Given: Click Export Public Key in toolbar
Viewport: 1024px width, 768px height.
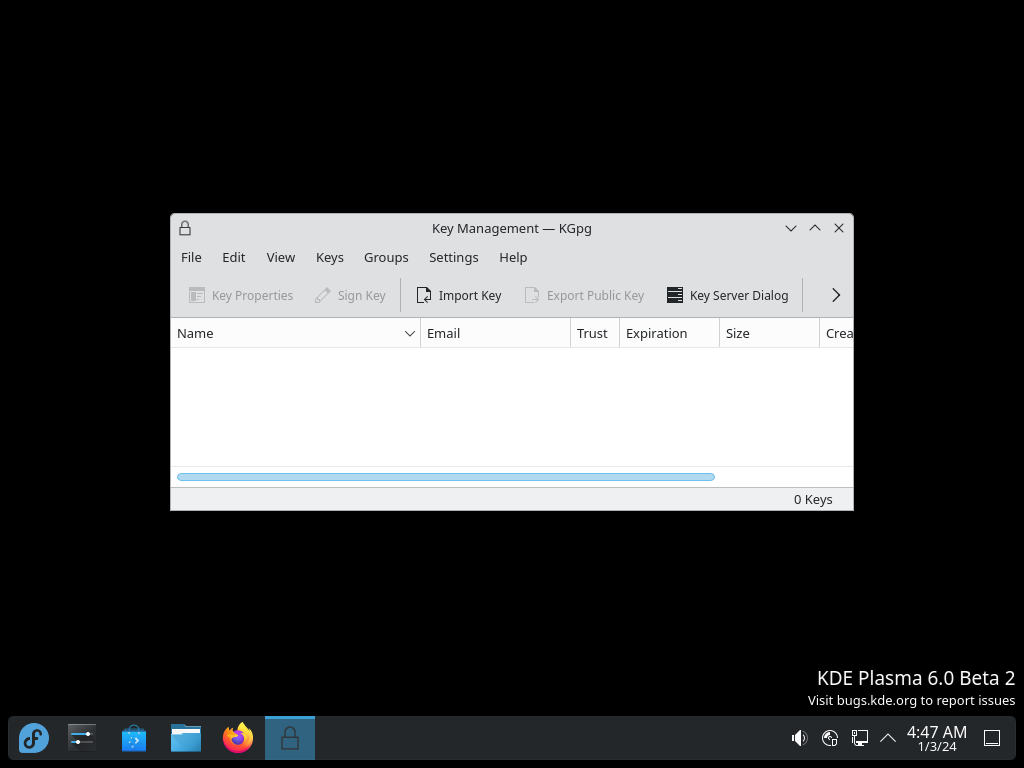Looking at the screenshot, I should pos(584,295).
